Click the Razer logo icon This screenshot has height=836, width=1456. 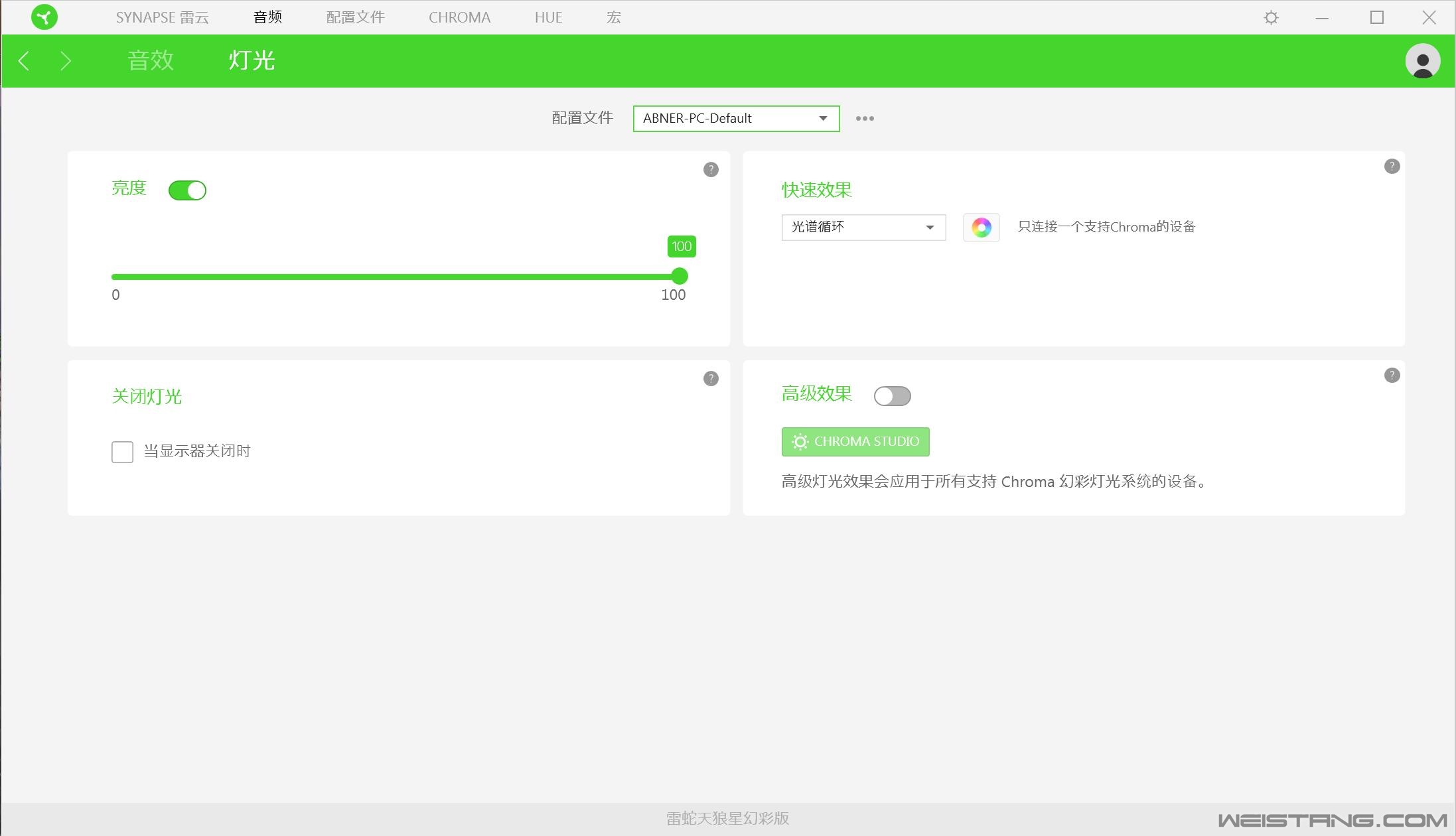(x=44, y=17)
